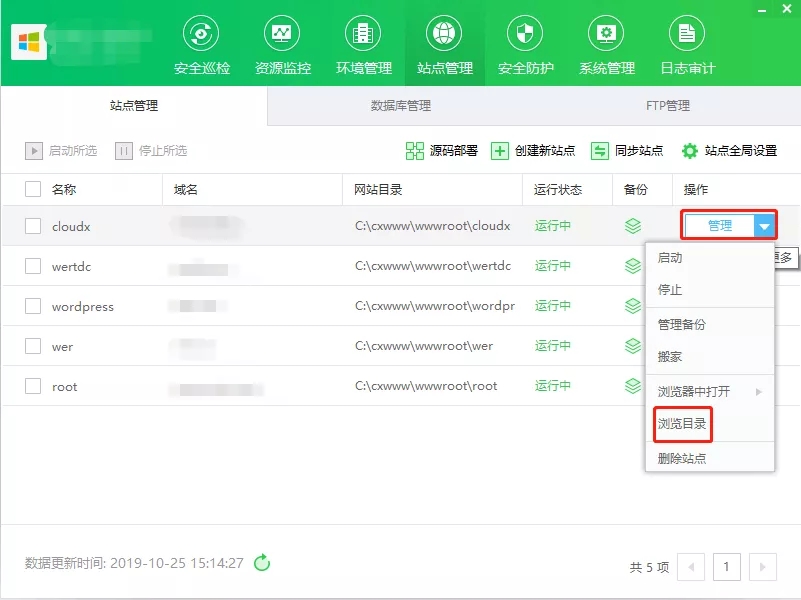The width and height of the screenshot is (801, 600).
Task: Select the wordpress row checkbox
Action: click(x=33, y=306)
